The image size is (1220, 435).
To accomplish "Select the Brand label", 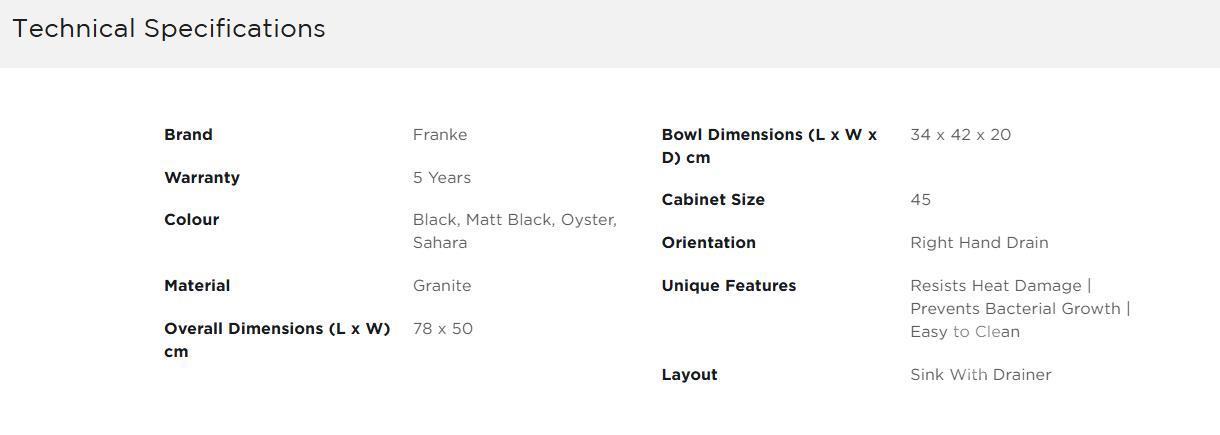I will pos(188,135).
